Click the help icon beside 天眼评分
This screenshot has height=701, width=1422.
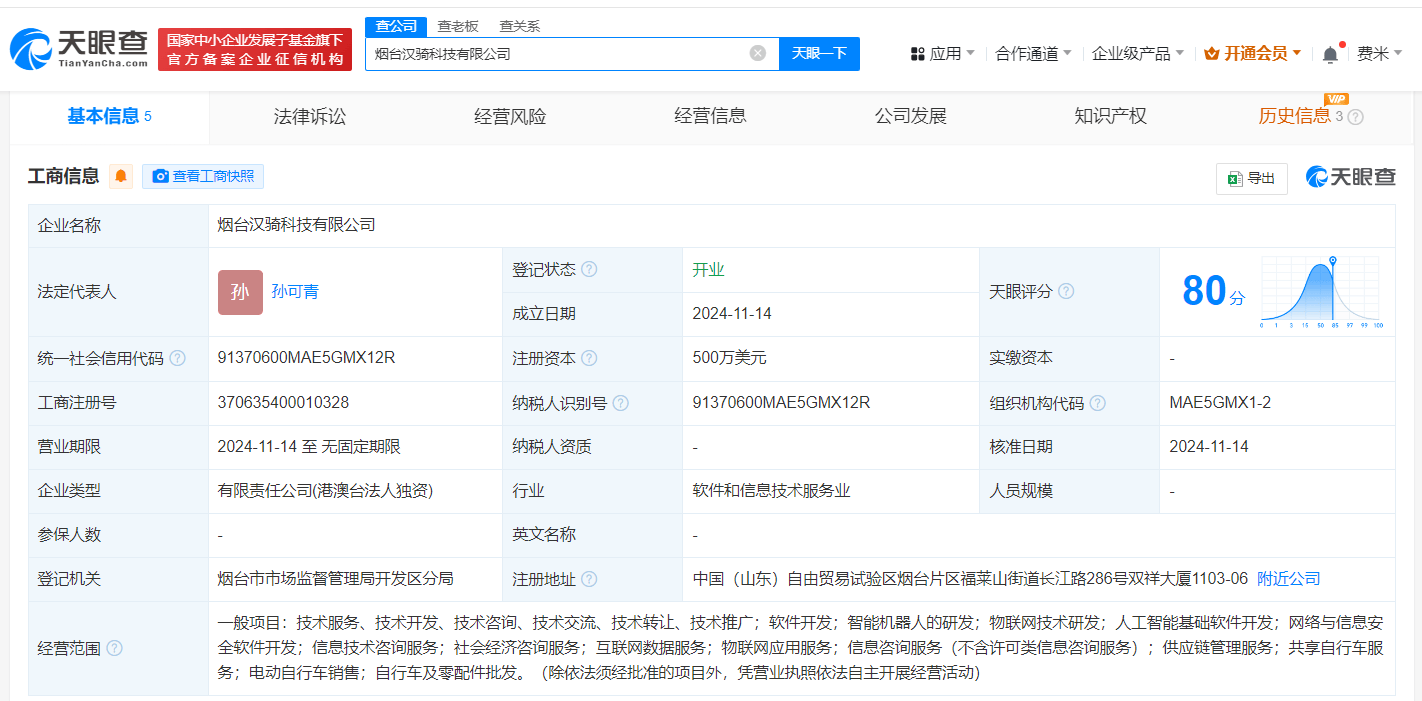tap(1066, 291)
